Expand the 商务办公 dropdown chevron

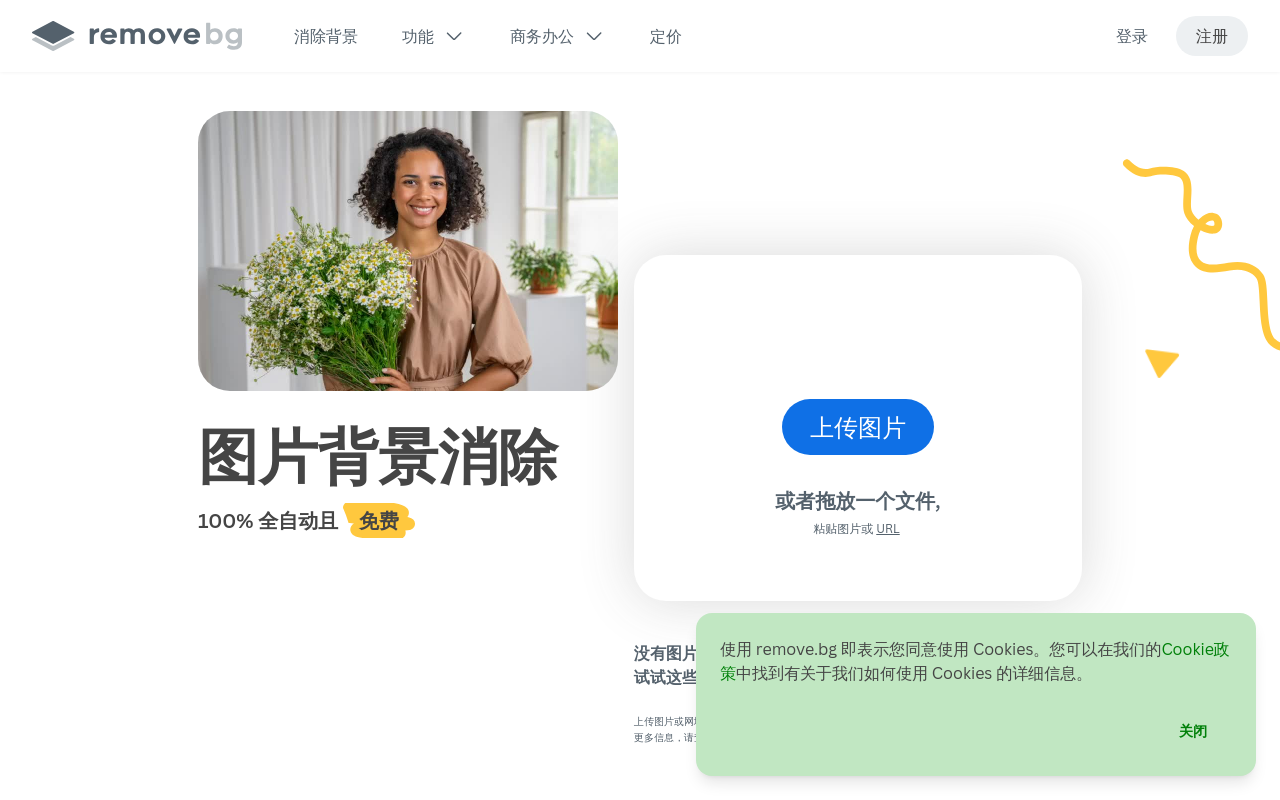pos(594,36)
